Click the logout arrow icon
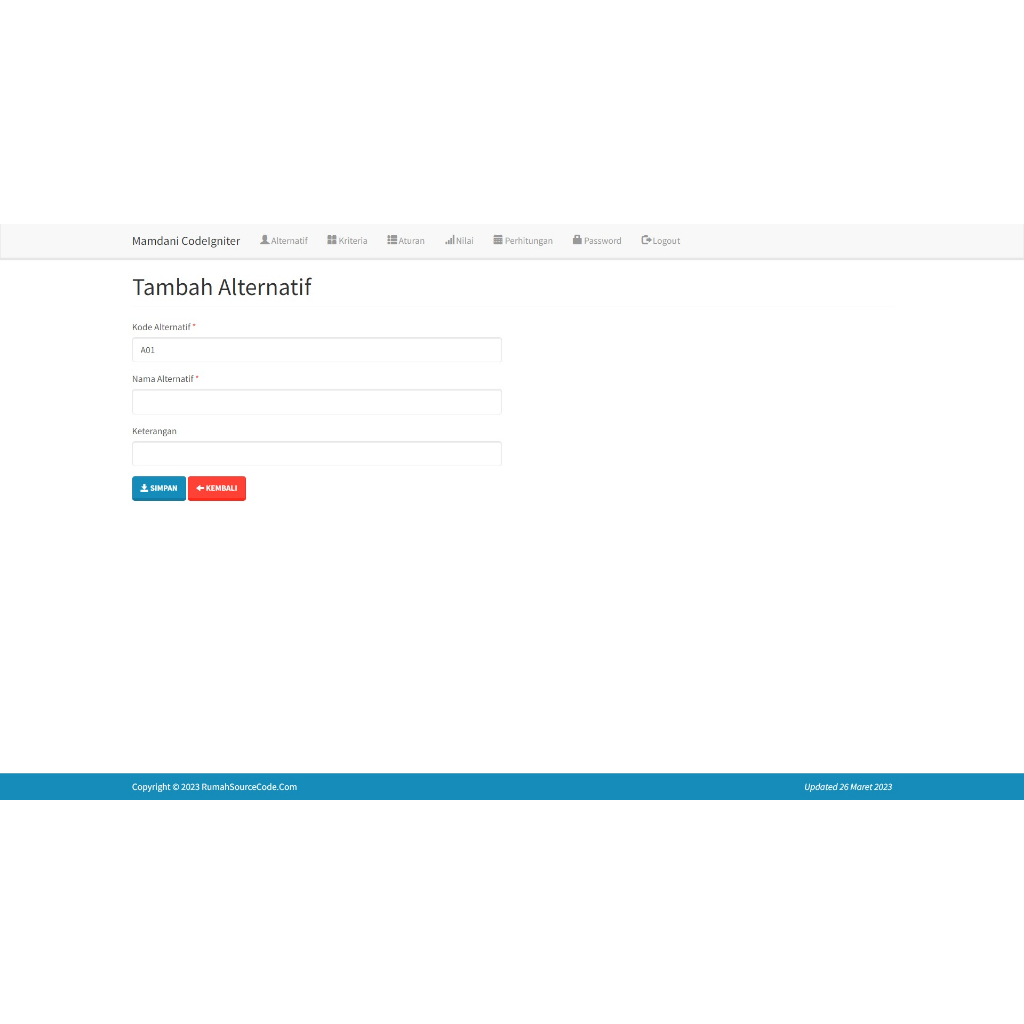 tap(646, 240)
